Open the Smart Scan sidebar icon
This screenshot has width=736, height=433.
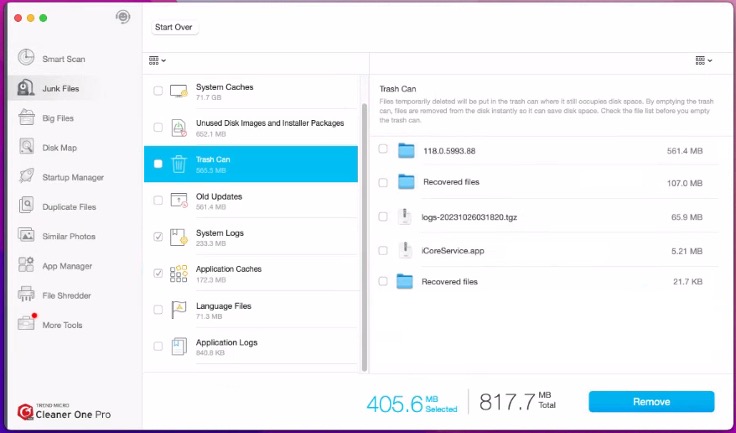(26, 59)
